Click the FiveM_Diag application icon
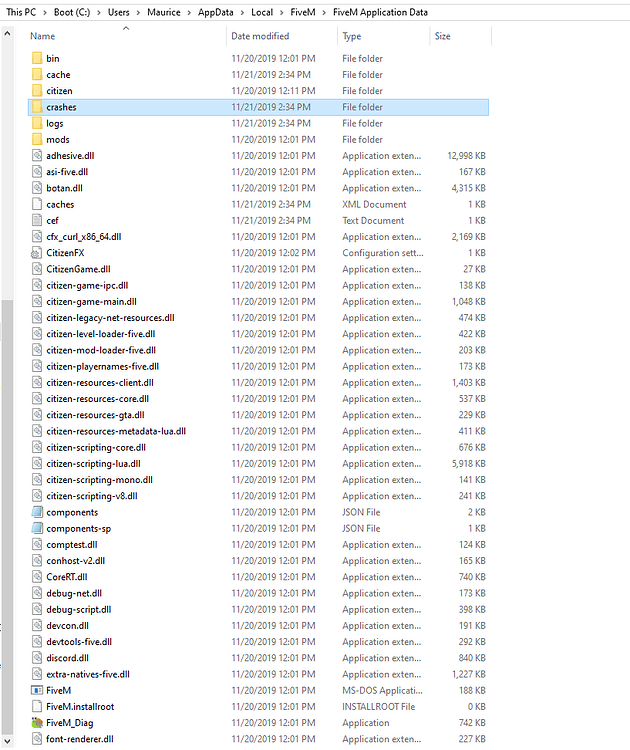Screen dimensions: 630x750 (x=37, y=723)
